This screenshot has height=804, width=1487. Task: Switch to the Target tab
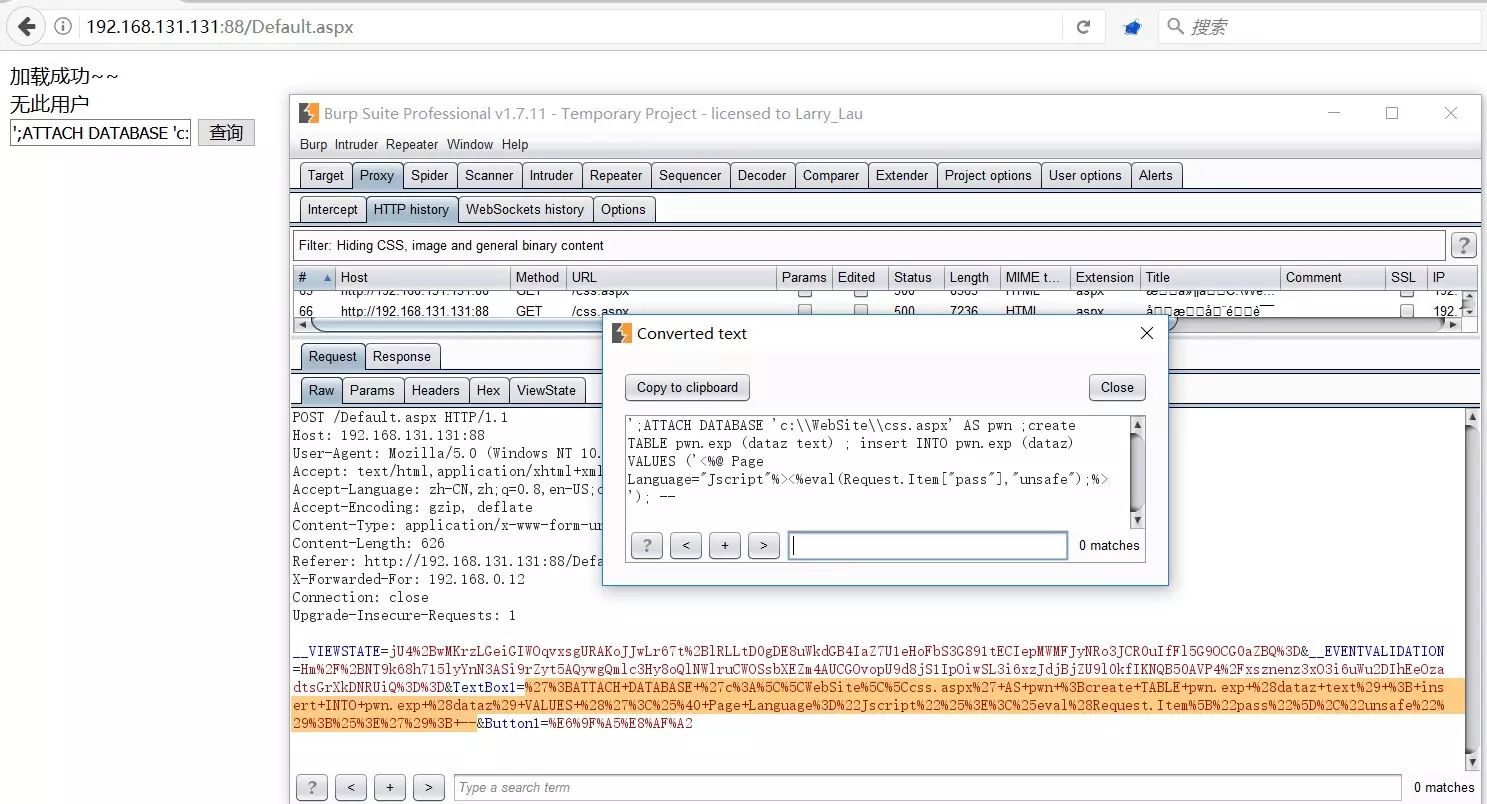point(325,175)
